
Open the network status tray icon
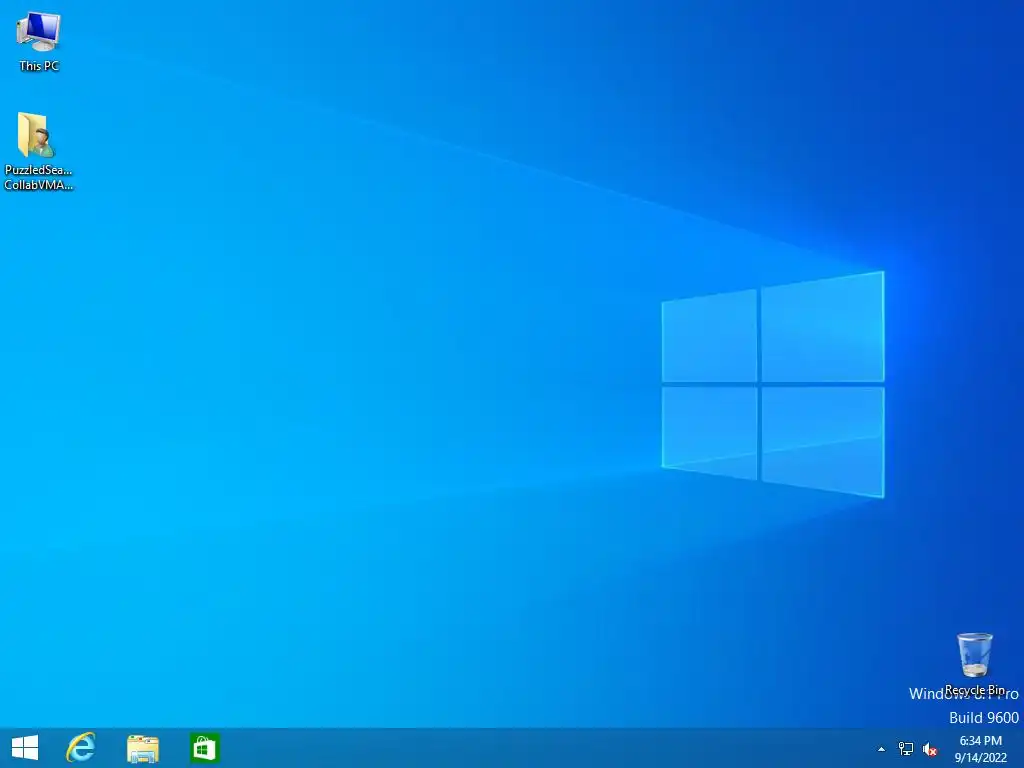pyautogui.click(x=906, y=749)
